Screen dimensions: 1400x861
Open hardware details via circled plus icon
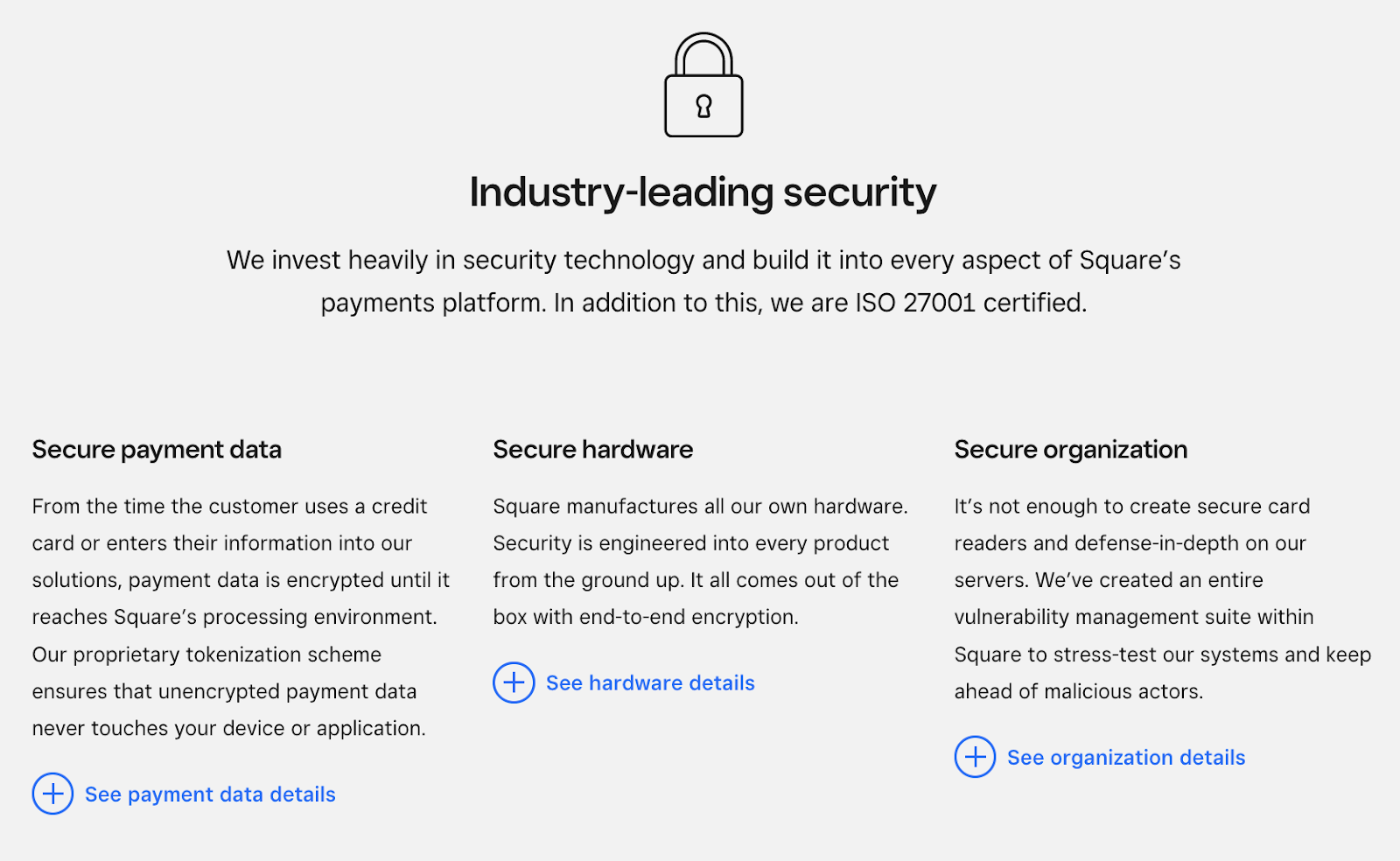tap(514, 682)
